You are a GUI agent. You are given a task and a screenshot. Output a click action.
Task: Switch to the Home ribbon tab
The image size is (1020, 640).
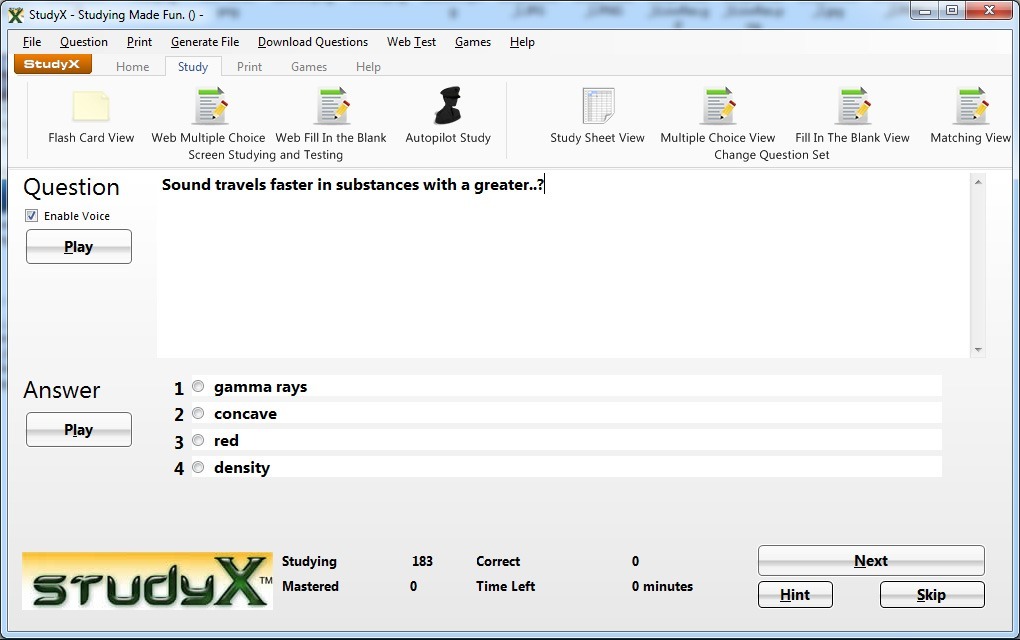[x=133, y=66]
